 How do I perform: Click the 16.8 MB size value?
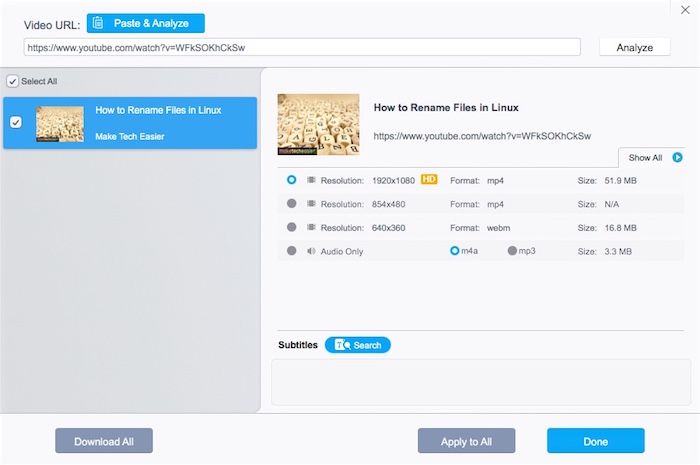(621, 228)
